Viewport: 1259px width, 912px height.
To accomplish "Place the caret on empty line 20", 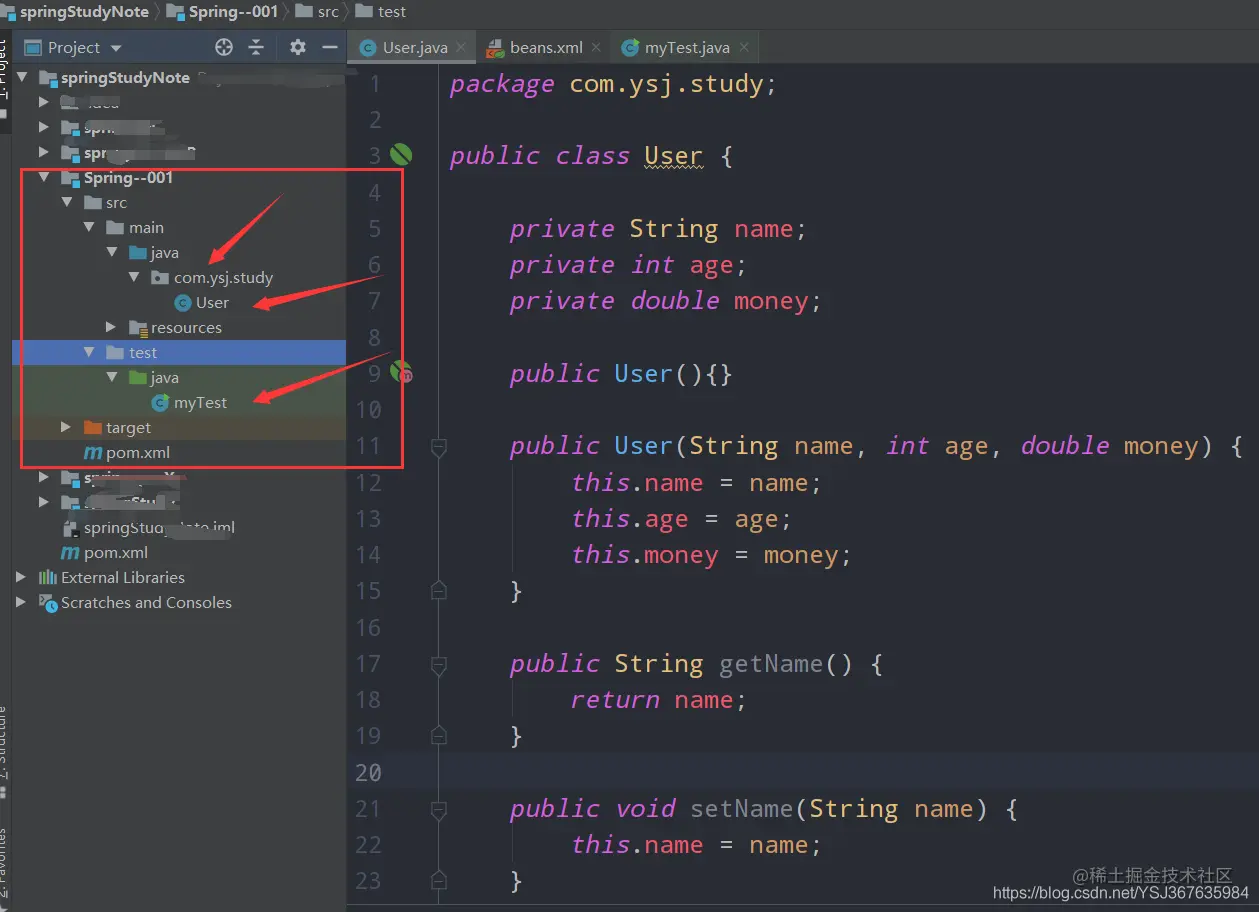I will (803, 772).
